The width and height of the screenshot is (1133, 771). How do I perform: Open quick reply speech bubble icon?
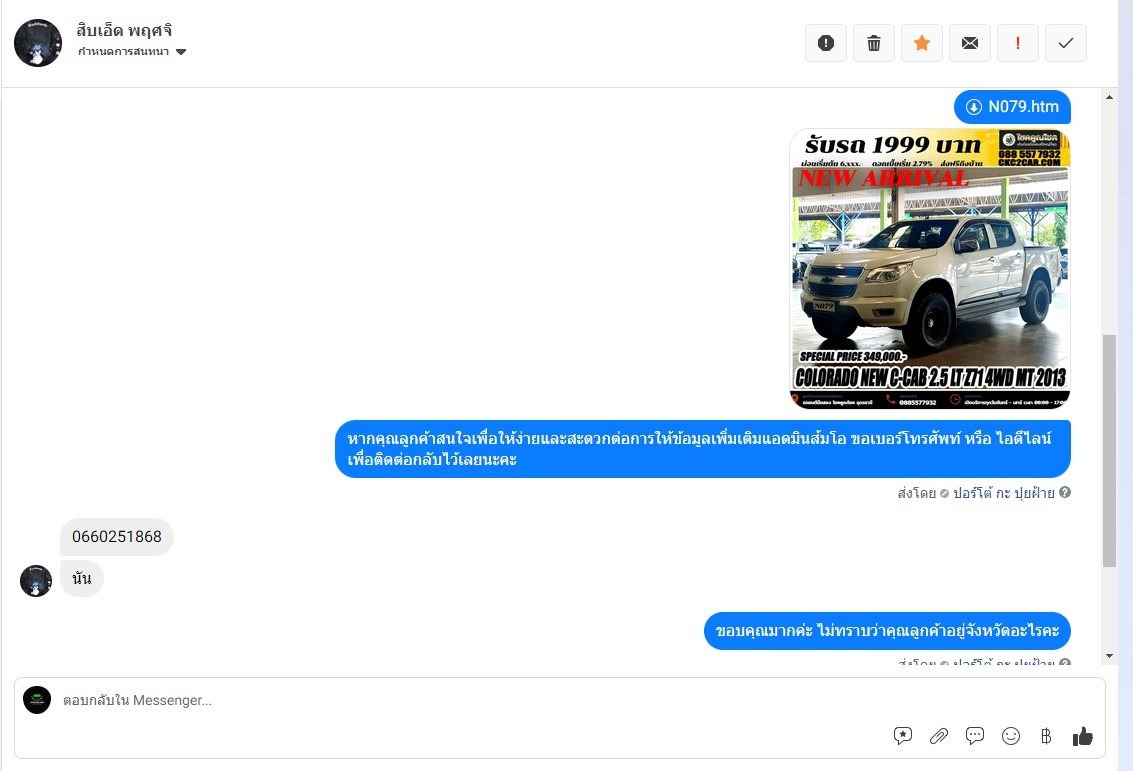tap(975, 736)
